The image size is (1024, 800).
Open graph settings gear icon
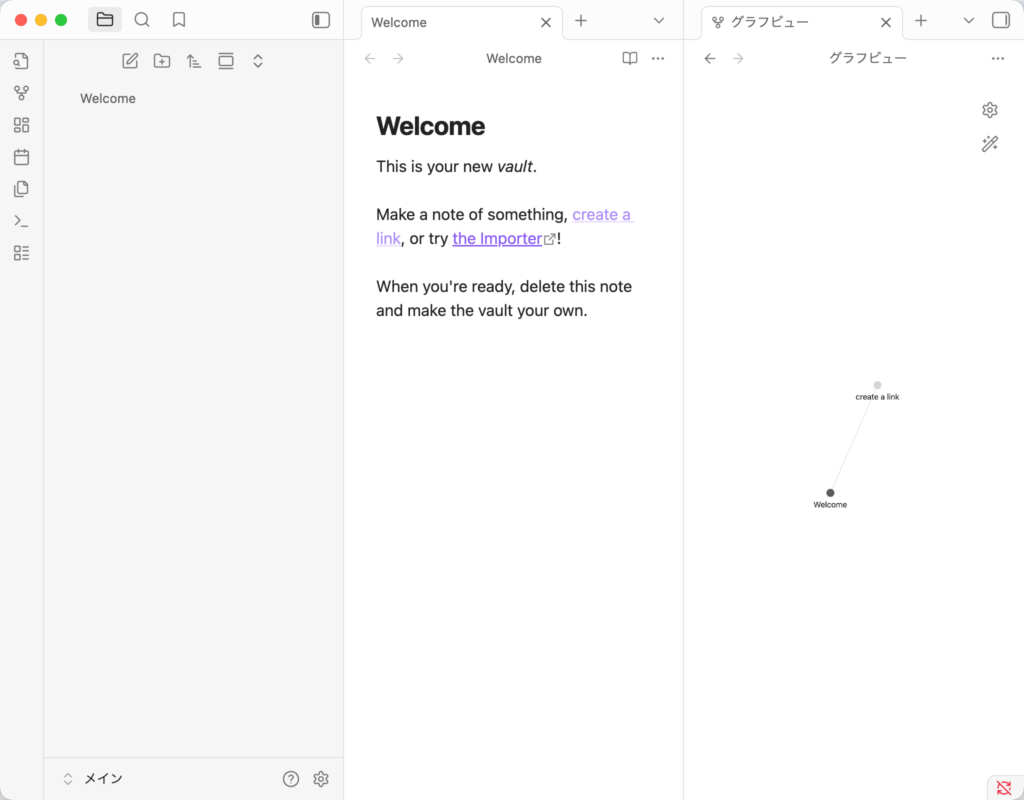(x=990, y=110)
